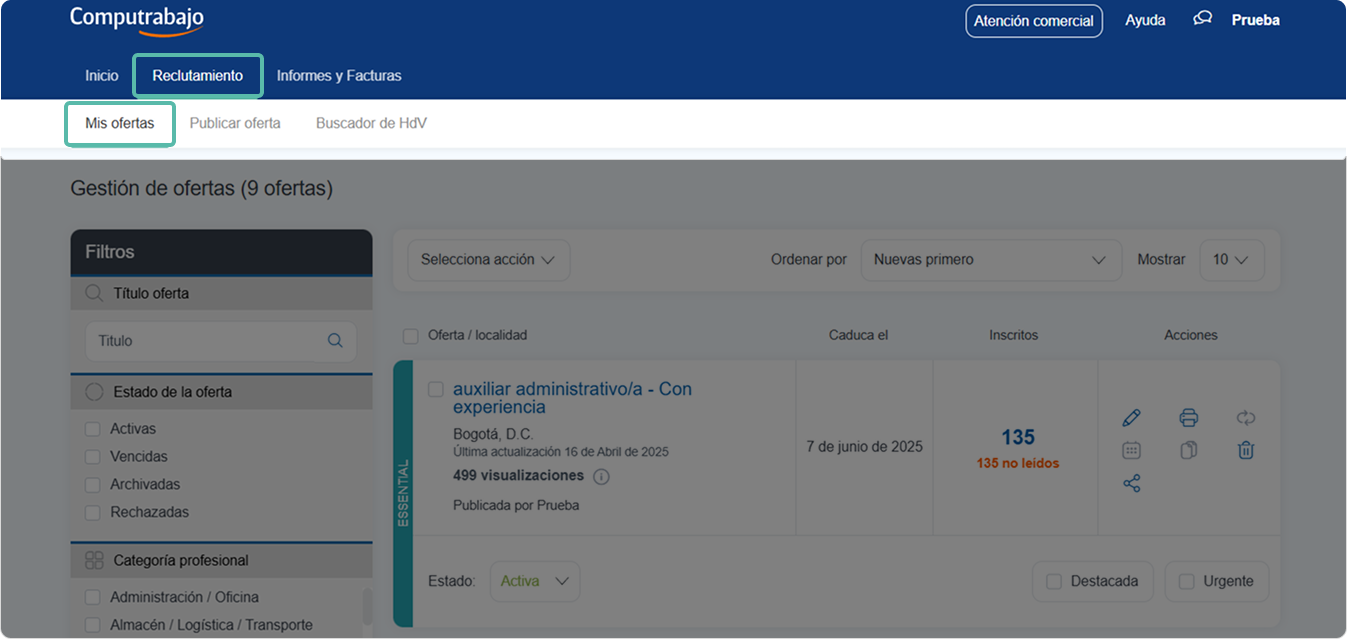Print the offer using the printer icon
Image resolution: width=1347 pixels, height=639 pixels.
click(x=1188, y=417)
